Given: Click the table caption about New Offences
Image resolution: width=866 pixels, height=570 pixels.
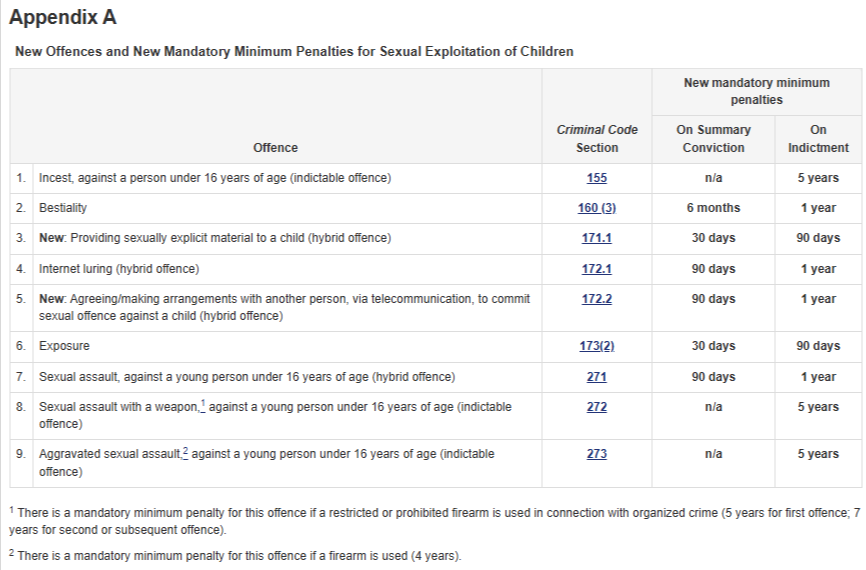Looking at the screenshot, I should click(294, 51).
